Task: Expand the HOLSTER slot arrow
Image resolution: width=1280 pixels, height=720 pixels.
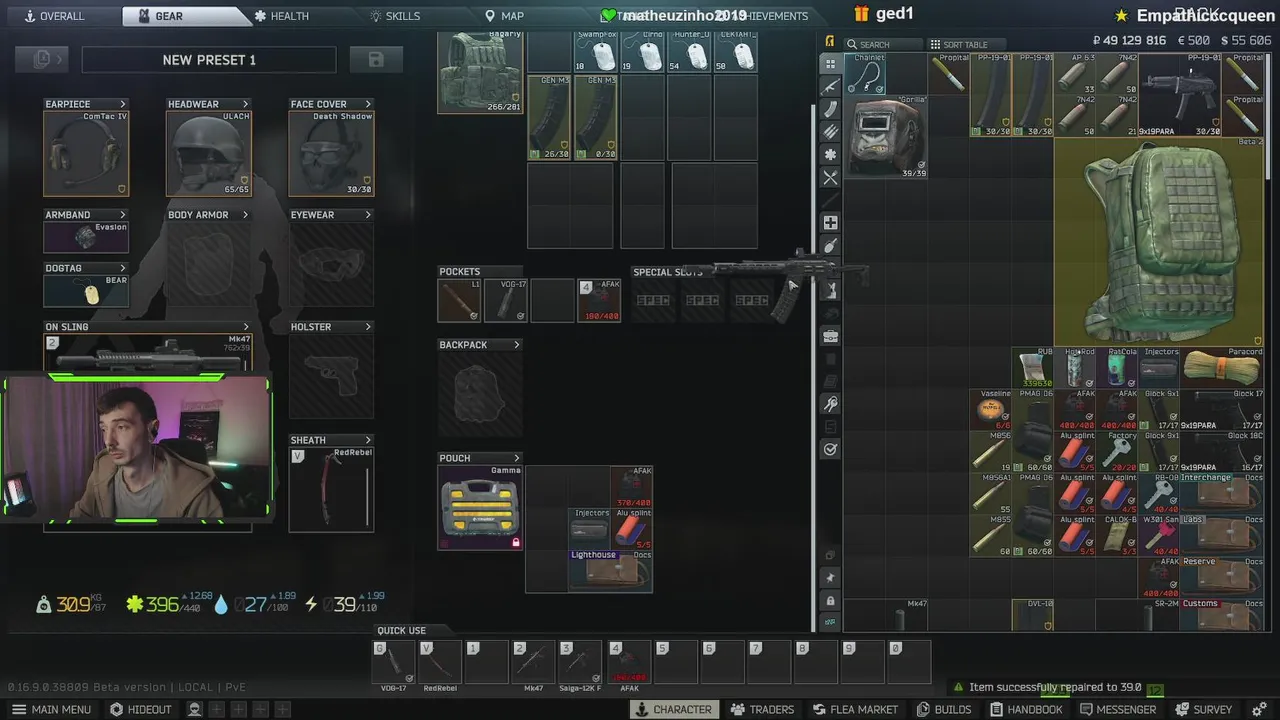Action: 368,327
